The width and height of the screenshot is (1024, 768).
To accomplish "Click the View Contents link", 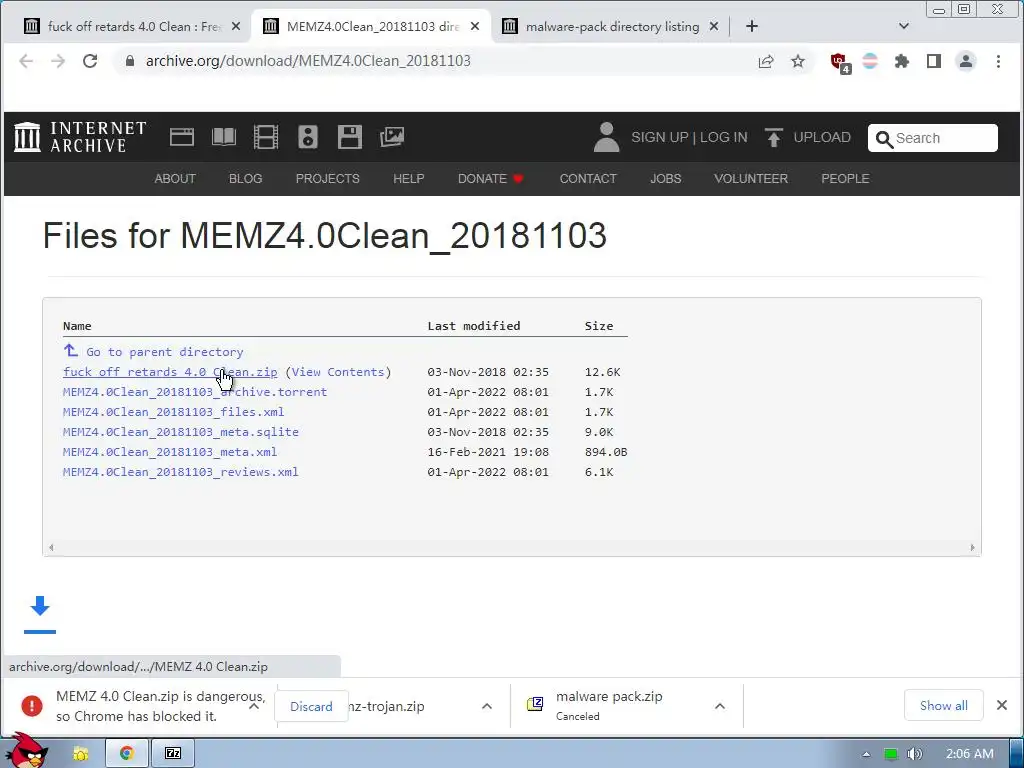I will coord(338,372).
